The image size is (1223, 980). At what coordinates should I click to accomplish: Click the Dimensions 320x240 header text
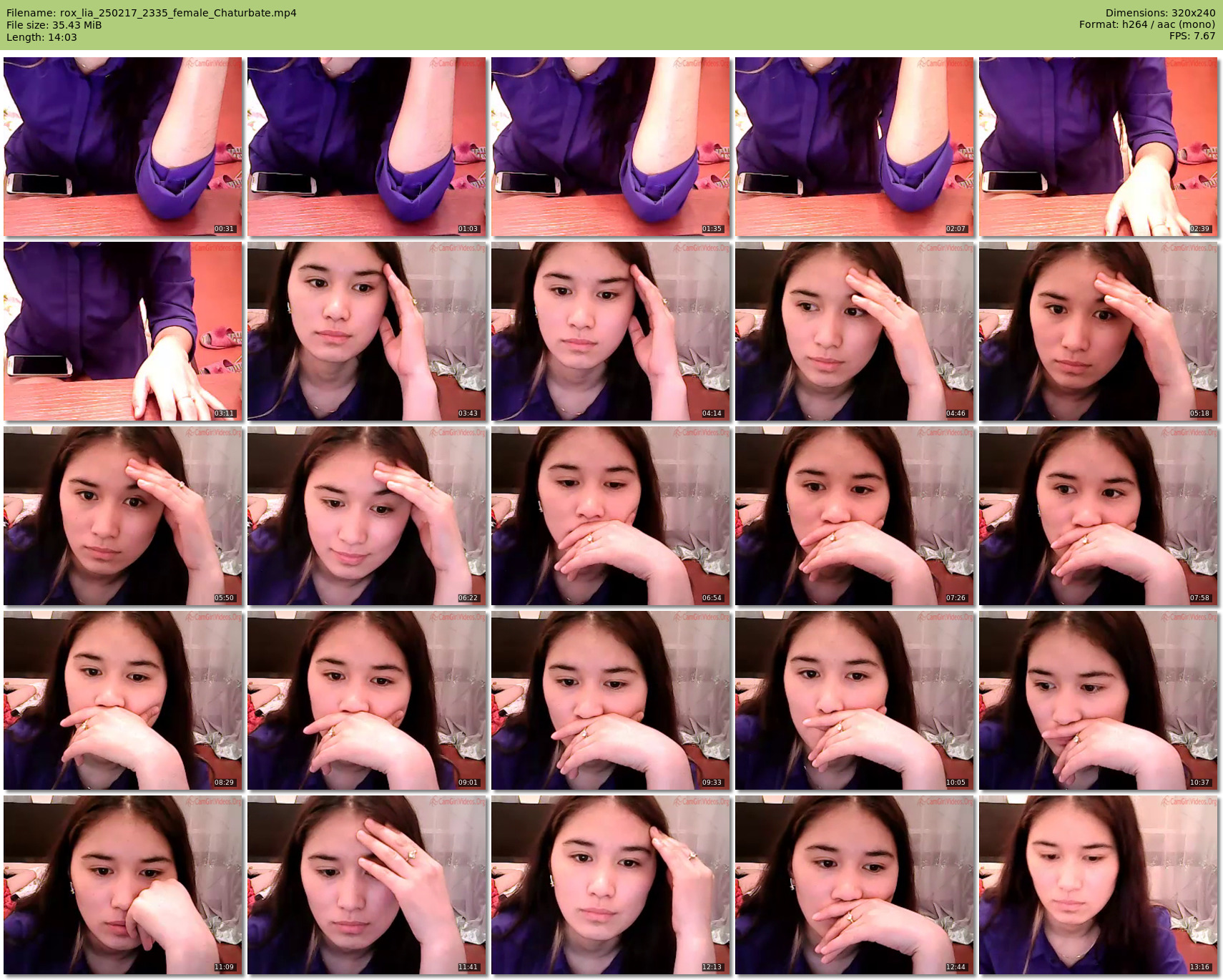coord(1160,13)
